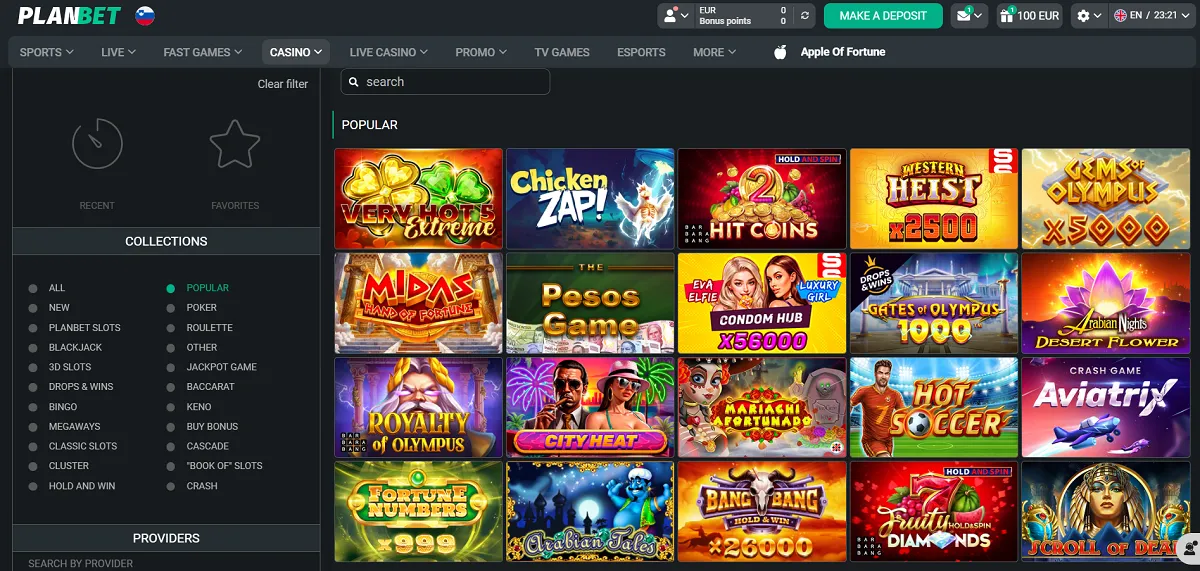Open the Chicken Zap game
This screenshot has width=1200, height=571.
coord(590,199)
